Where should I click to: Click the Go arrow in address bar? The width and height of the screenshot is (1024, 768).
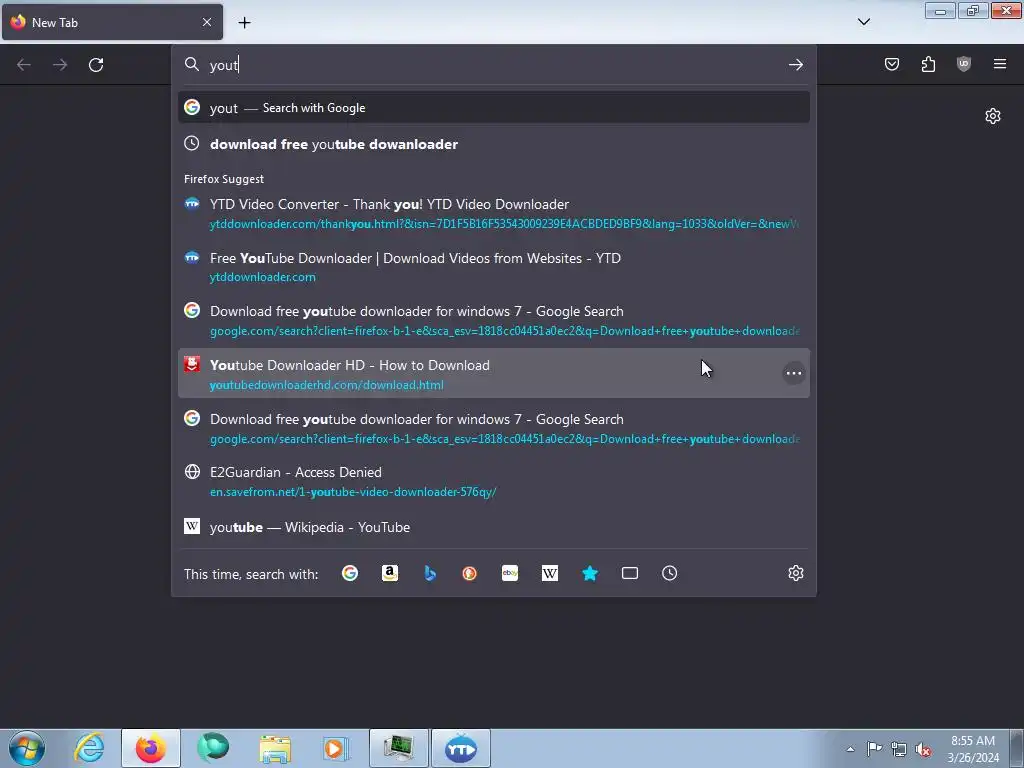click(795, 65)
